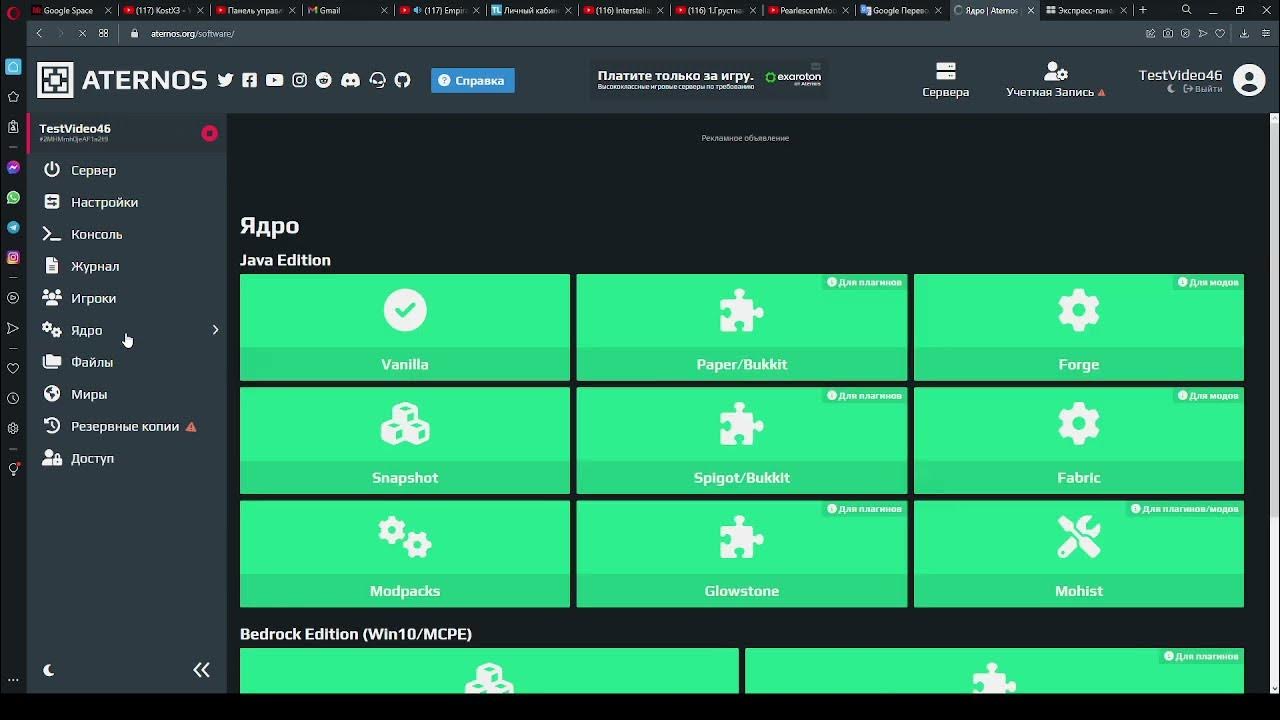This screenshot has width=1280, height=720.
Task: Open the Aternos GitHub icon link
Action: (x=402, y=80)
